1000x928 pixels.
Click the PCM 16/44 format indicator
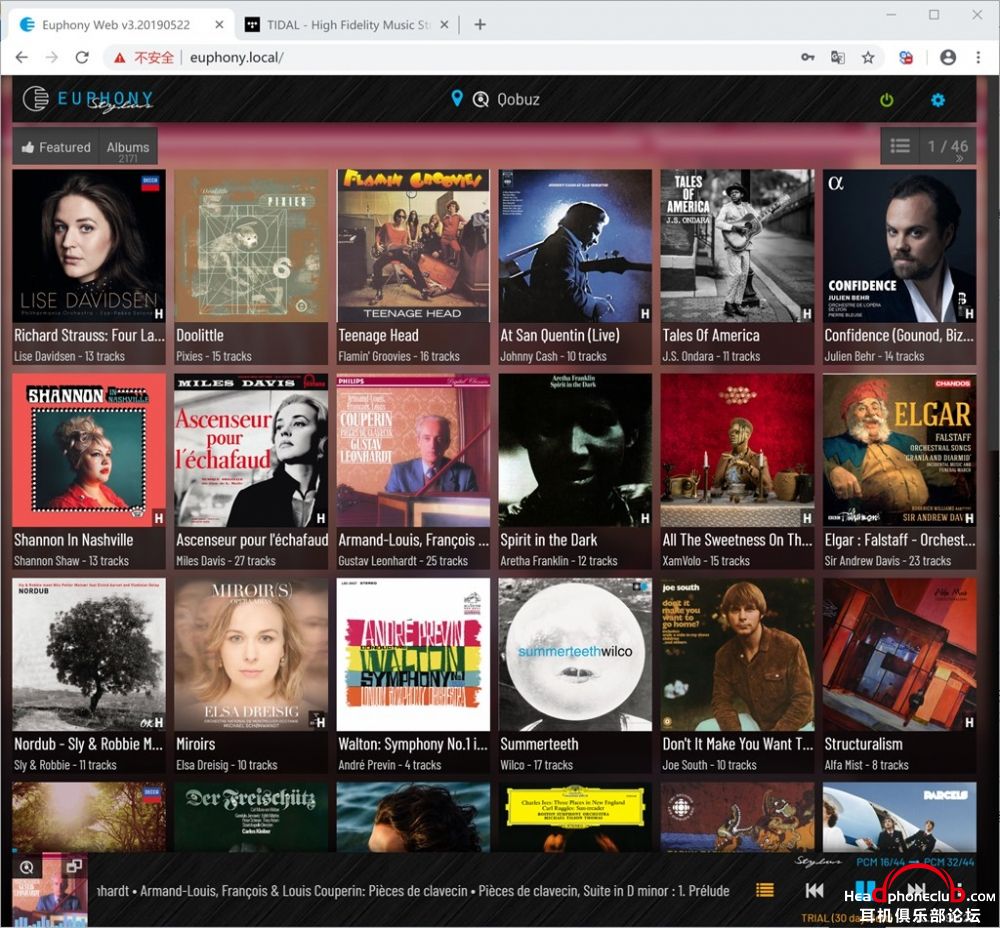point(881,862)
